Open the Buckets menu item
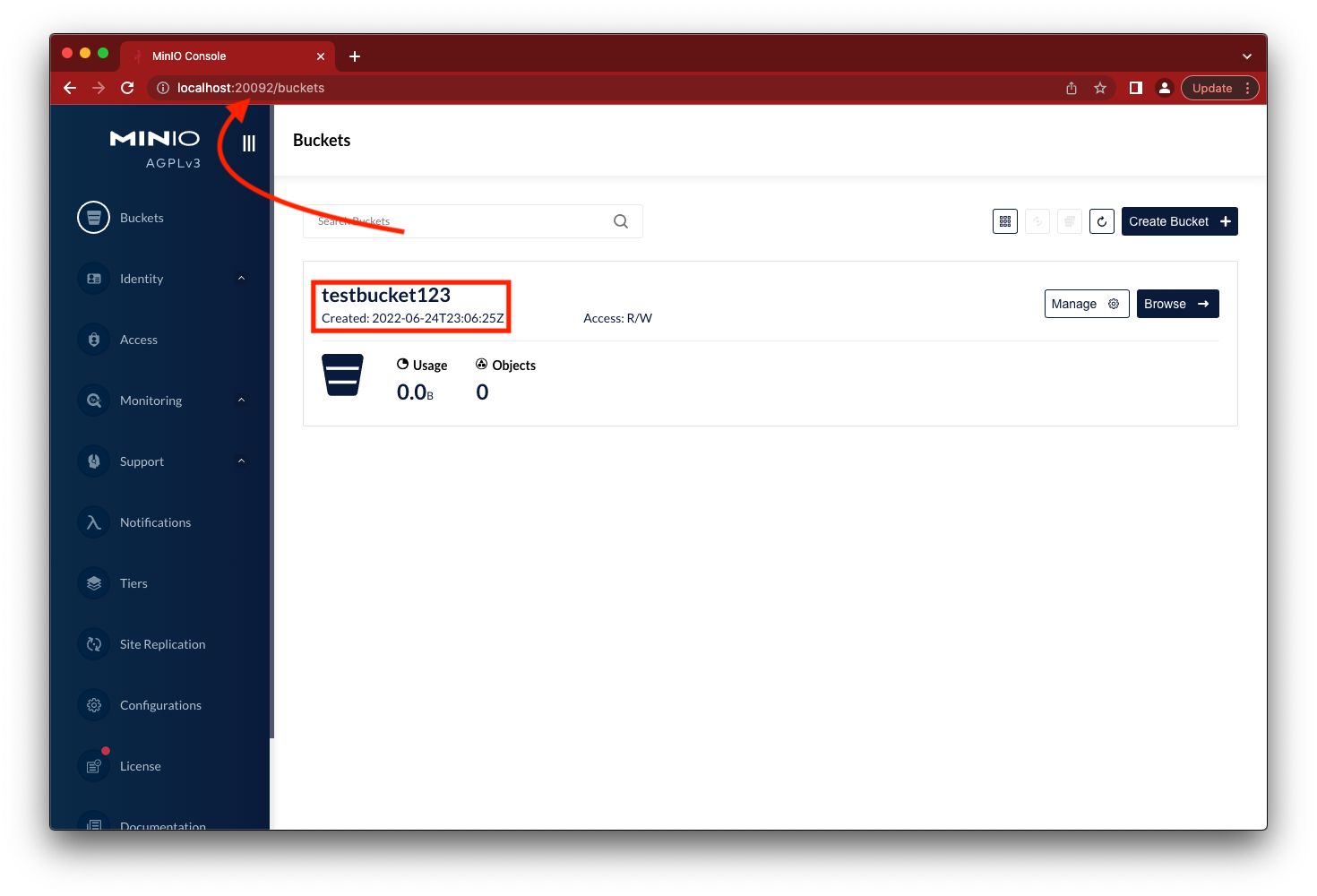The height and width of the screenshot is (896, 1317). [142, 218]
